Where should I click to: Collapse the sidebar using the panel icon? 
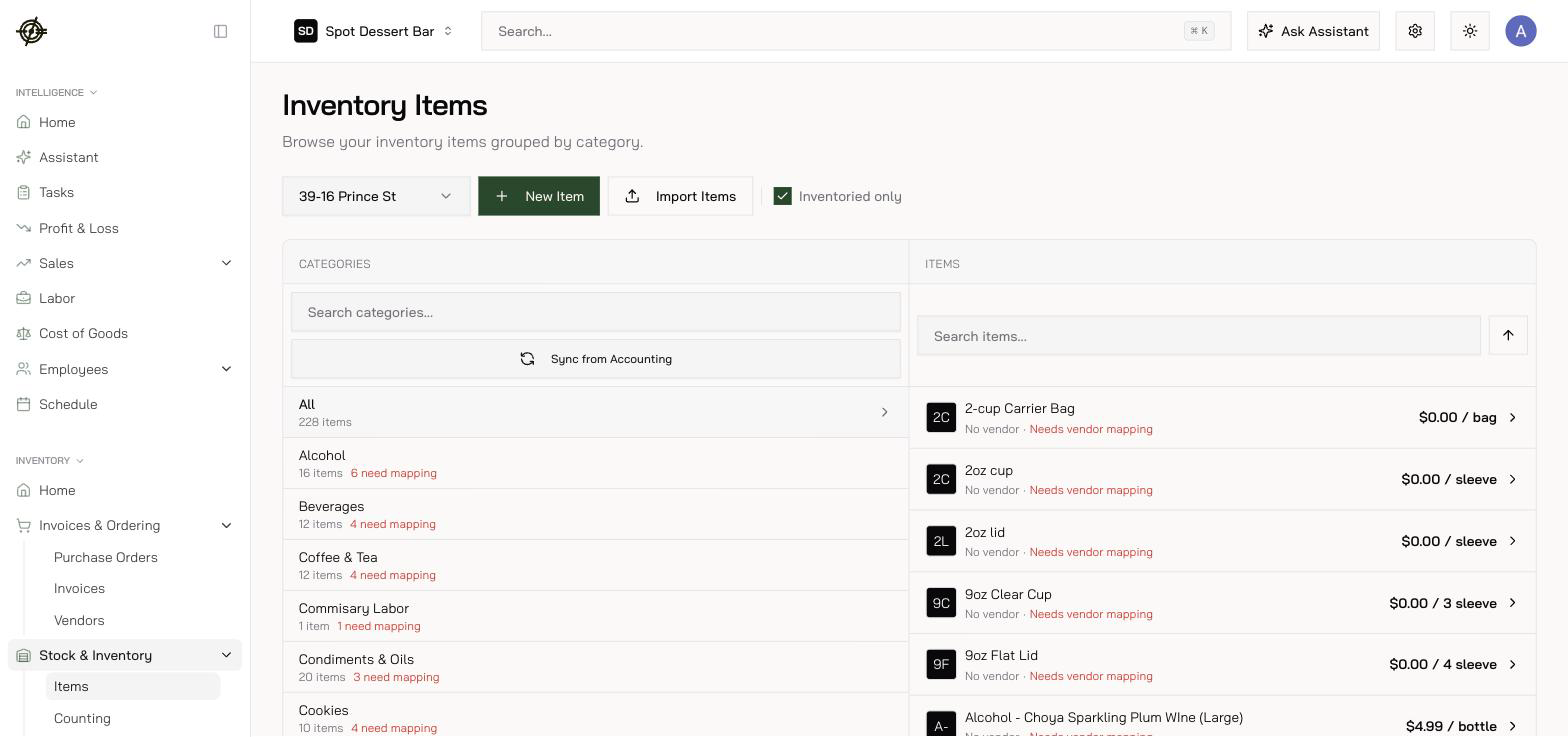click(221, 31)
